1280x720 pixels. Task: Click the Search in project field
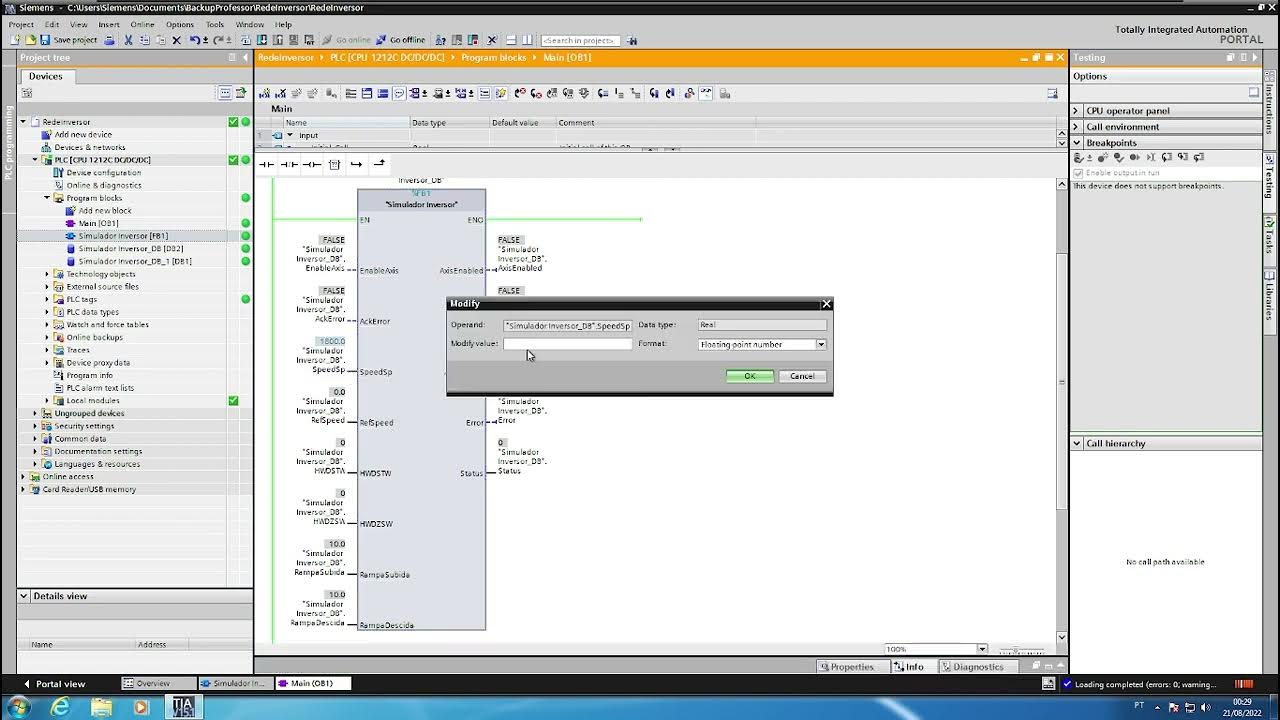pos(580,40)
